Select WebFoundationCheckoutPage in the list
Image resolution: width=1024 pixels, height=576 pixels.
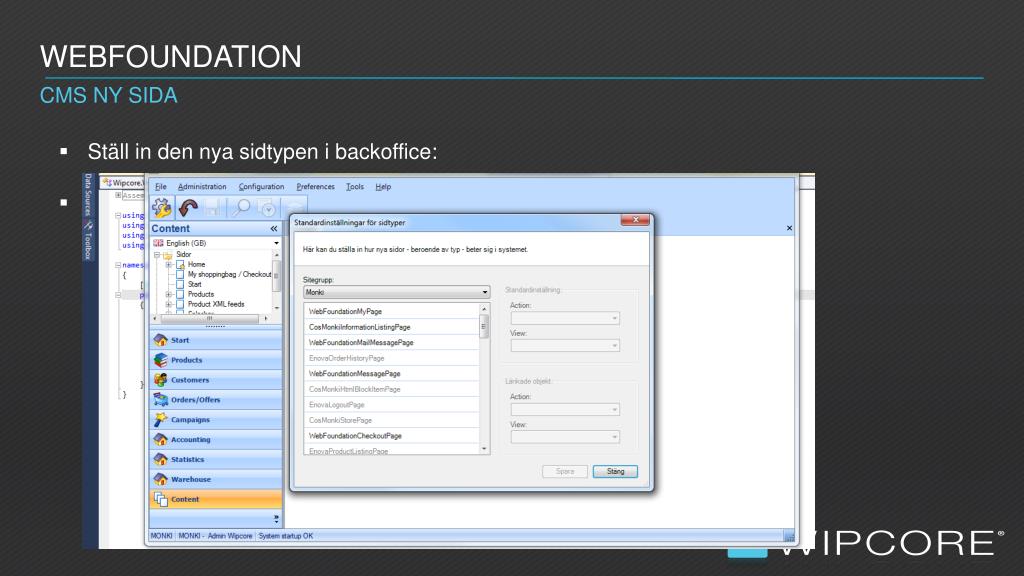click(x=392, y=436)
